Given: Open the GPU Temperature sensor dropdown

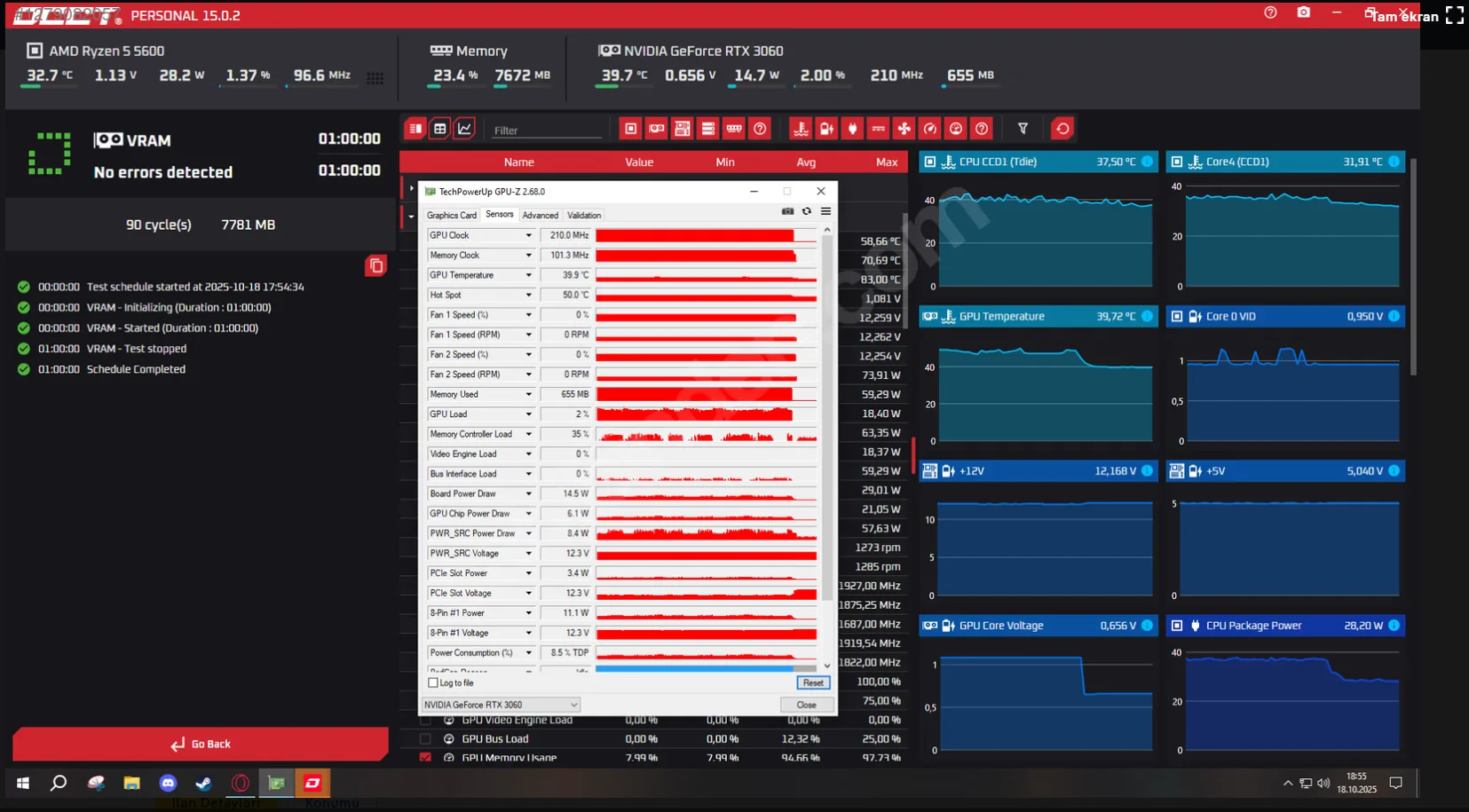Looking at the screenshot, I should (528, 275).
